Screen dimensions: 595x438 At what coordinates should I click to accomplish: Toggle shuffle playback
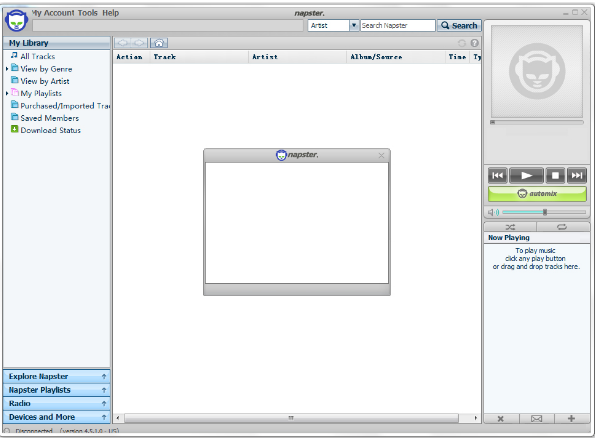point(510,227)
